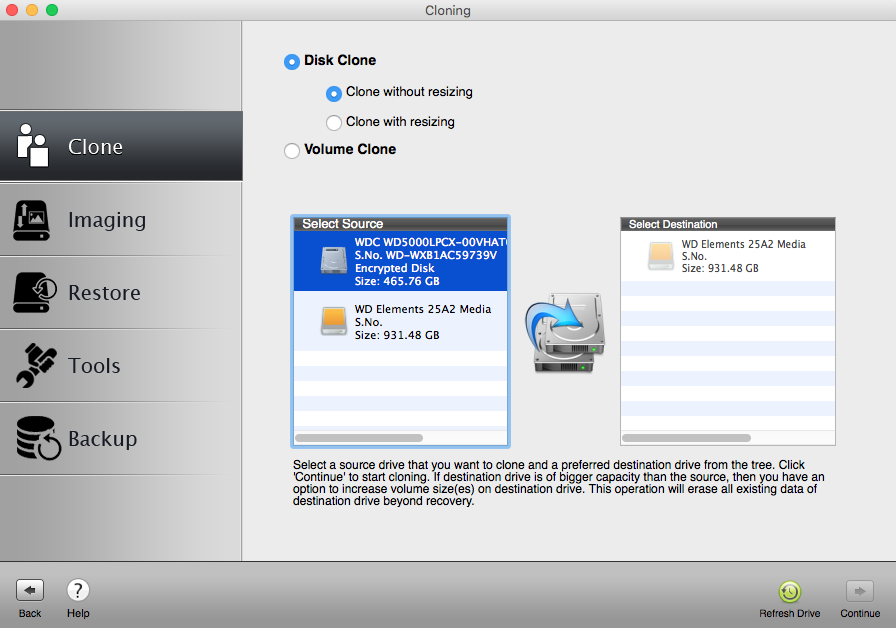Click WD Elements drive icon in destination list
The image size is (896, 628).
[x=661, y=256]
